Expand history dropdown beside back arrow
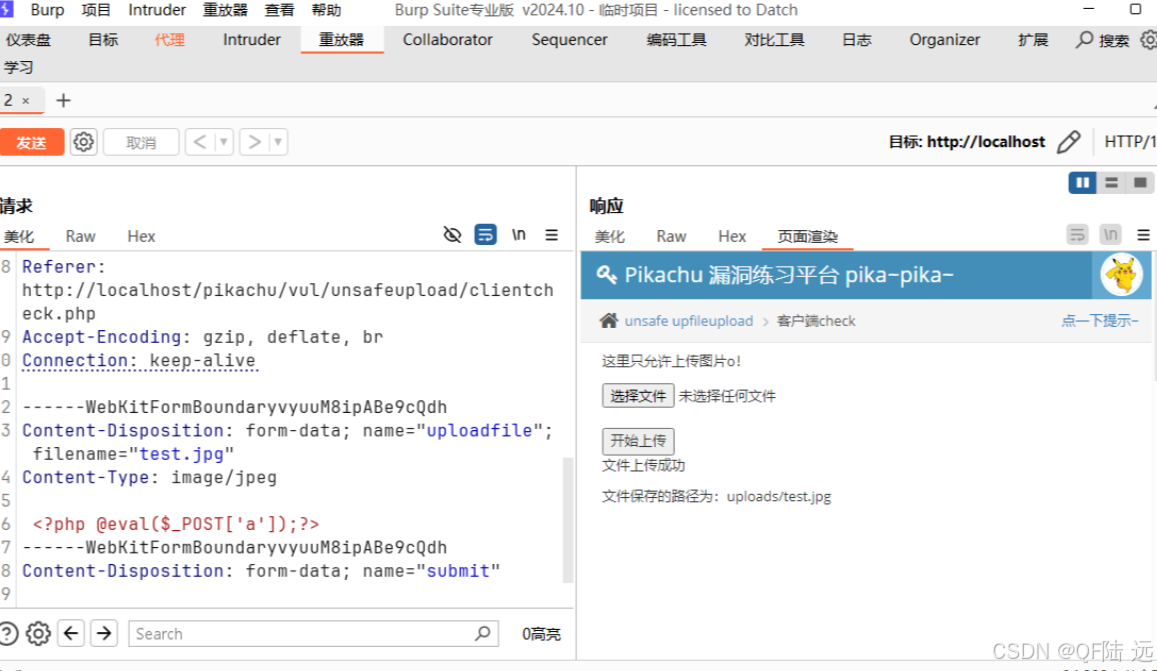This screenshot has width=1157, height=671. click(x=223, y=142)
